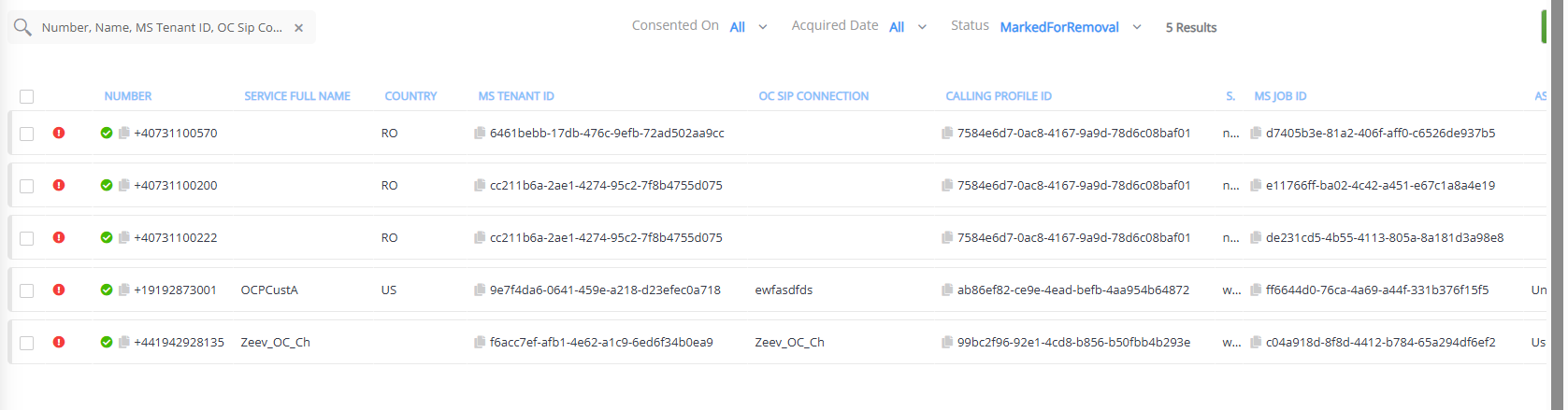Click red alert icon for +40731100200
This screenshot has height=410, width=1568.
click(59, 186)
